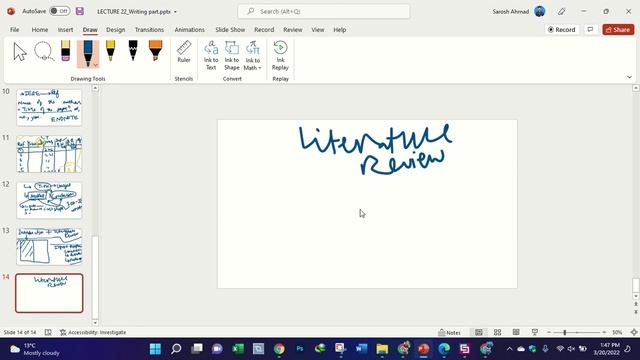This screenshot has height=360, width=640.
Task: Select the black galaxy pen
Action: point(133,51)
